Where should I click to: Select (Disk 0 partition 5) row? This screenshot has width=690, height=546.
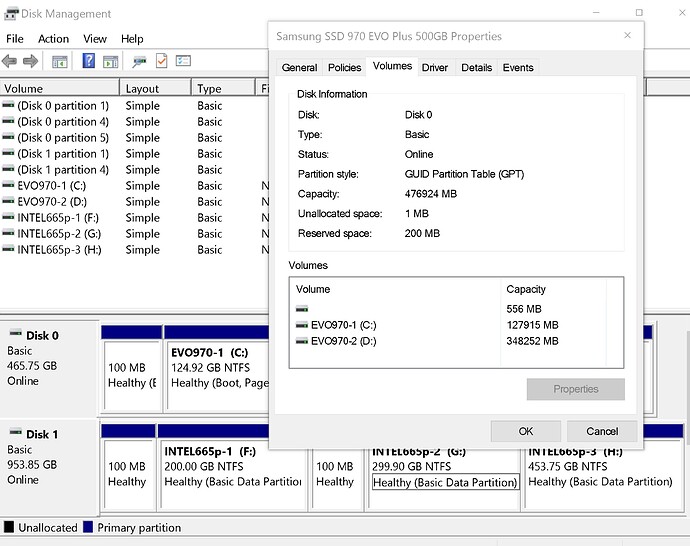click(x=134, y=138)
